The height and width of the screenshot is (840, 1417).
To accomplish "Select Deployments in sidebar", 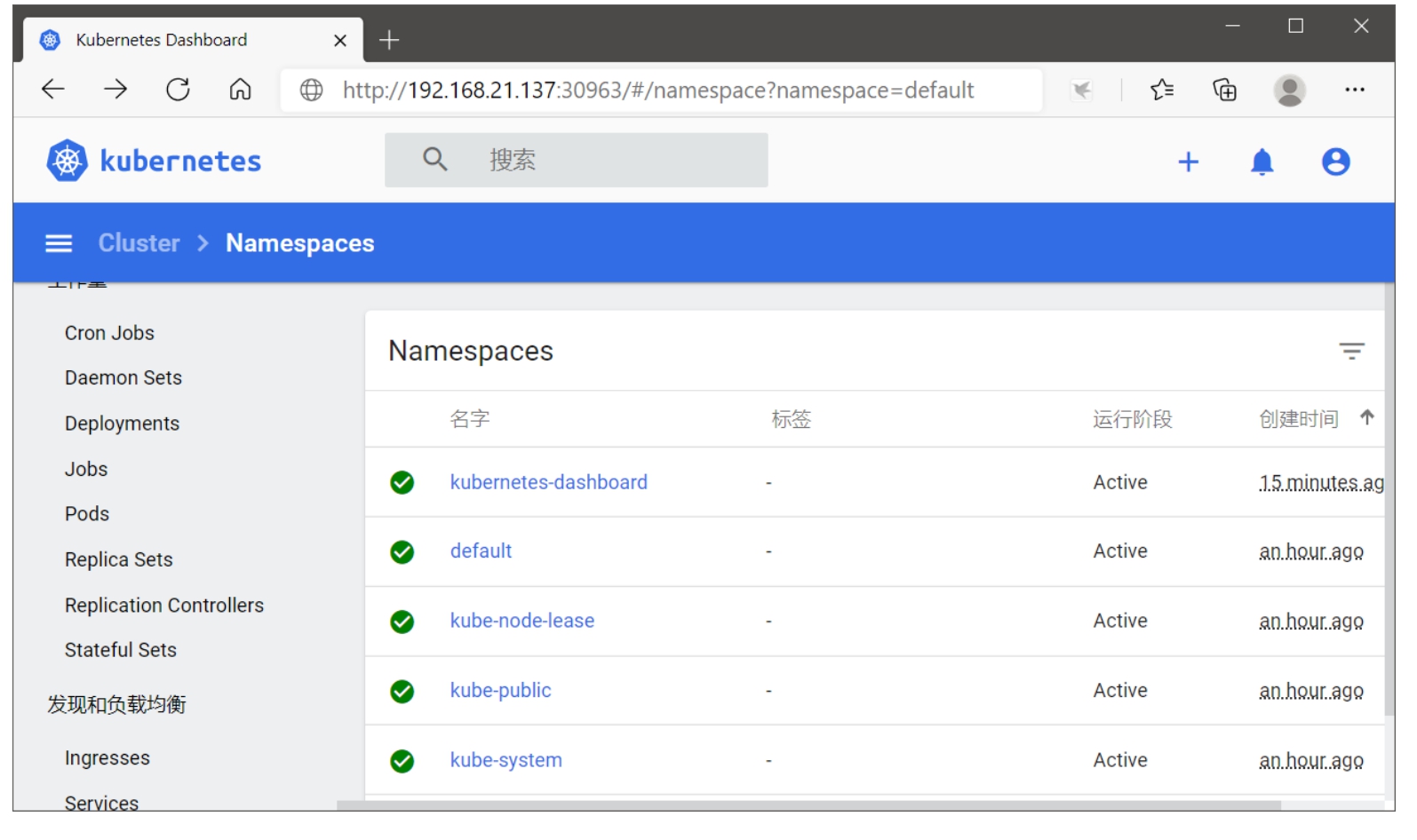I will point(122,424).
